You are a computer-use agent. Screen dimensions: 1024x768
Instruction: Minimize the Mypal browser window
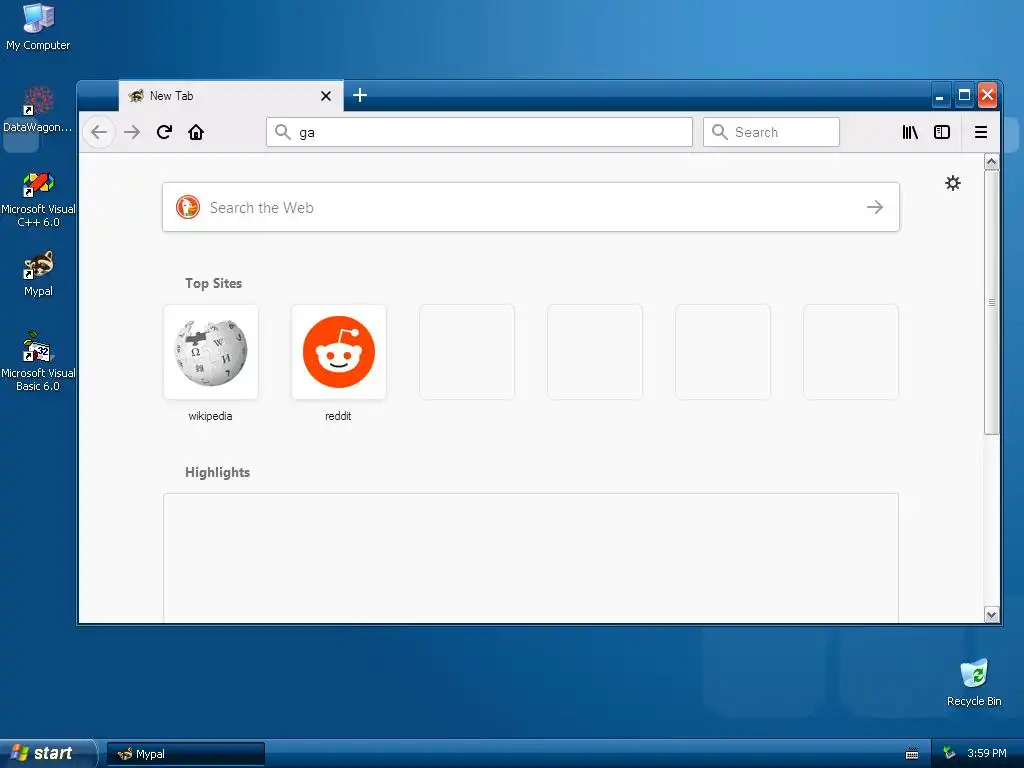(940, 95)
